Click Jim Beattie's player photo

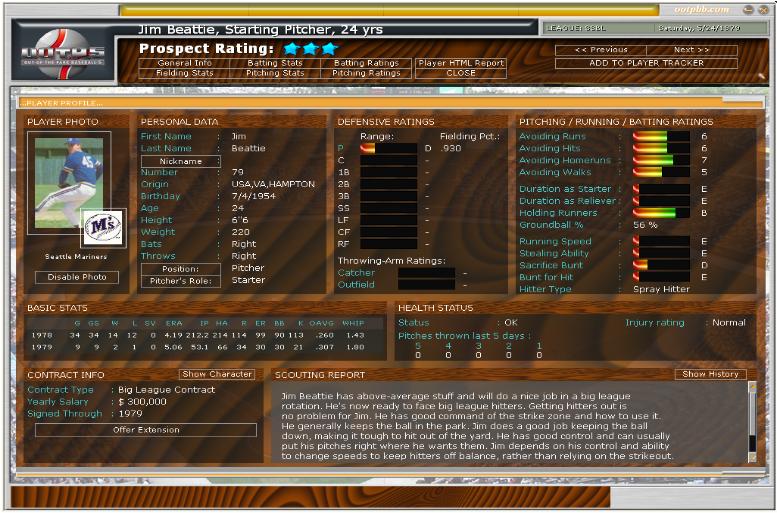click(69, 181)
